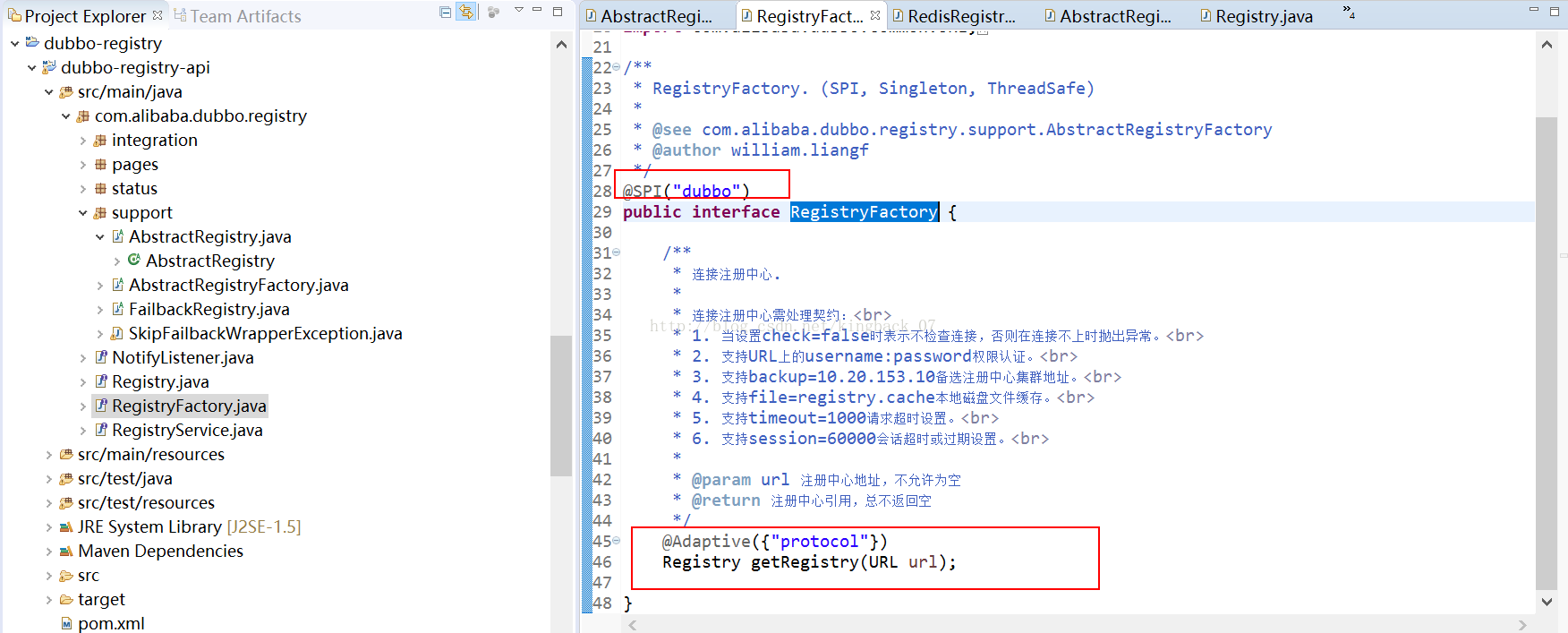This screenshot has height=633, width=1568.
Task: Select AbstractRegistryFactory.java in the tree
Action: click(x=238, y=285)
